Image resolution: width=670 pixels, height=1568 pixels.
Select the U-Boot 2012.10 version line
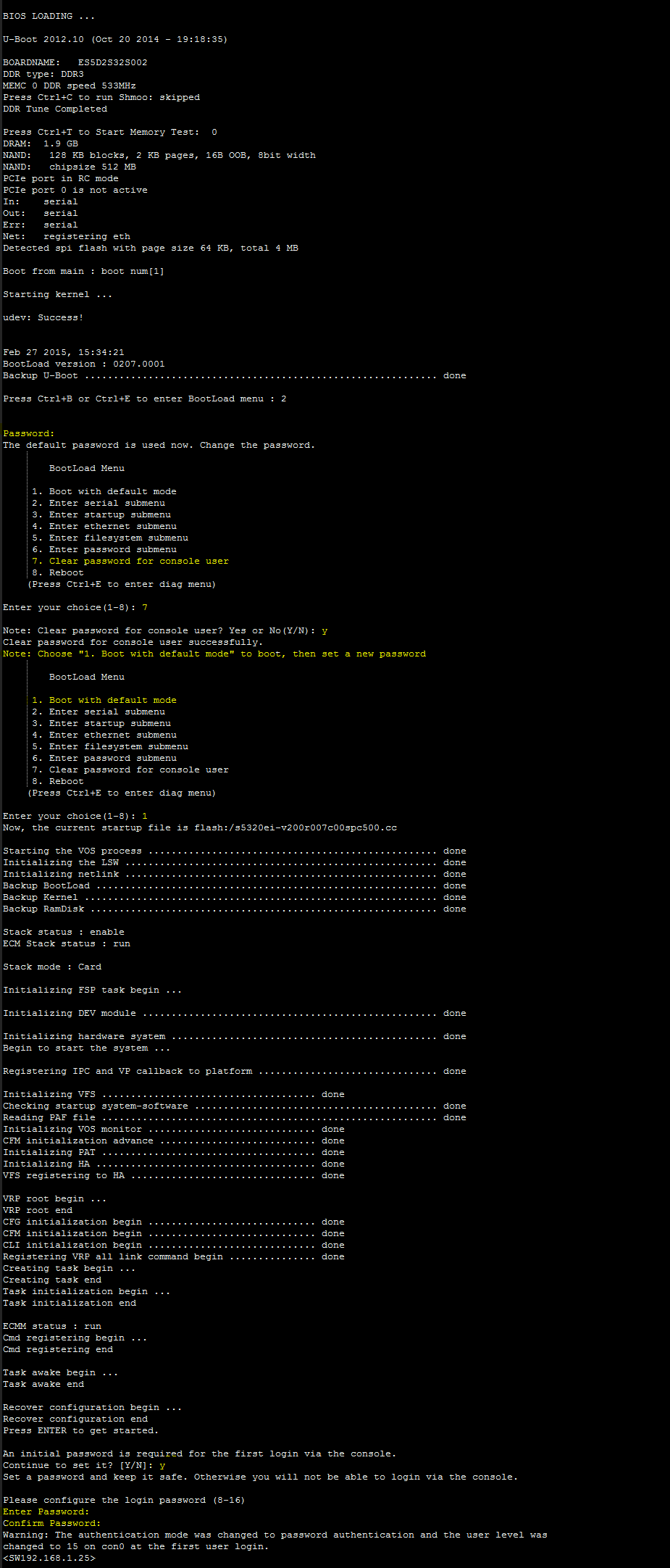click(x=115, y=39)
